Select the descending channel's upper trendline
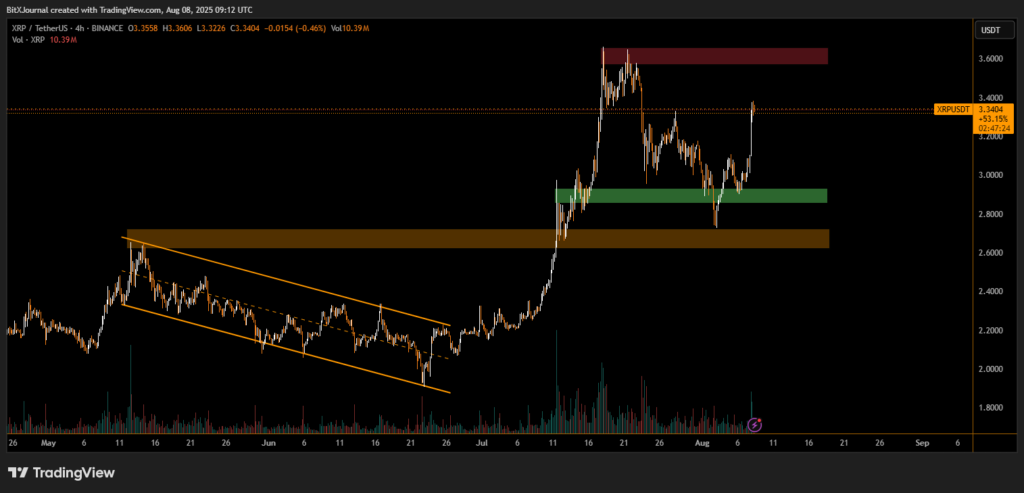This screenshot has height=493, width=1024. (x=290, y=282)
